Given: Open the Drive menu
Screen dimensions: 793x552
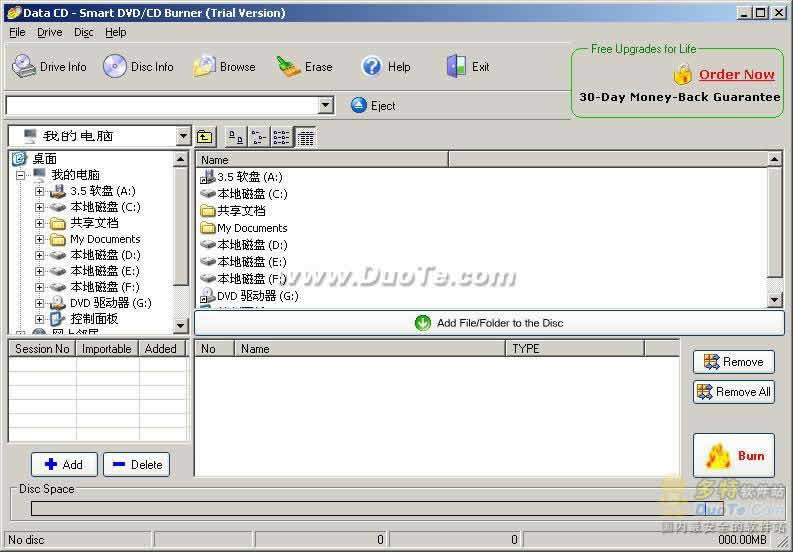Looking at the screenshot, I should click(50, 32).
